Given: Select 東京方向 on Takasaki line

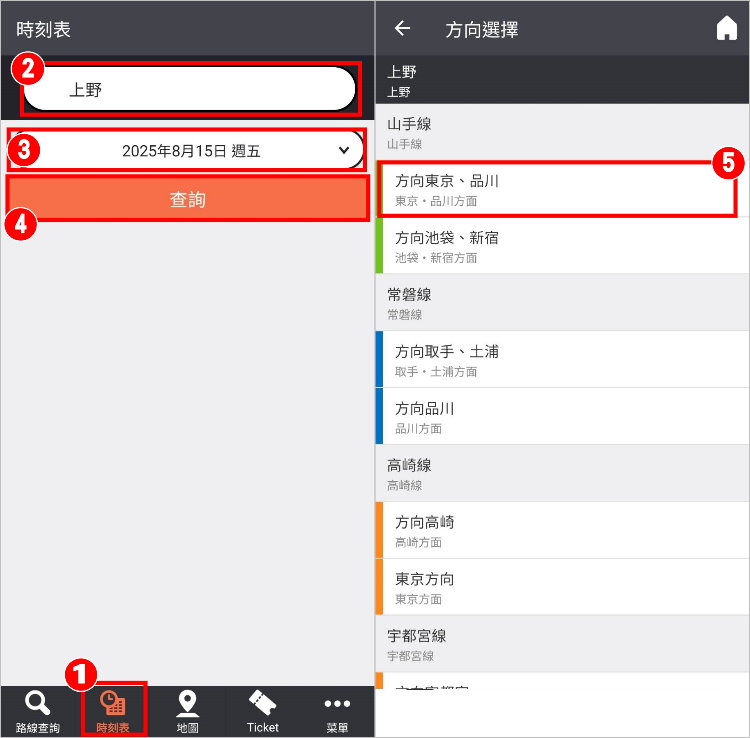Looking at the screenshot, I should click(x=562, y=587).
